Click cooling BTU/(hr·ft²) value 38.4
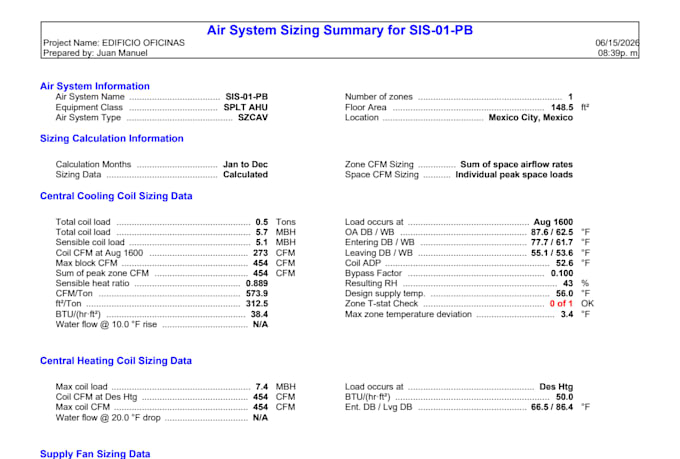Image resolution: width=680 pixels, height=459 pixels. (x=259, y=314)
